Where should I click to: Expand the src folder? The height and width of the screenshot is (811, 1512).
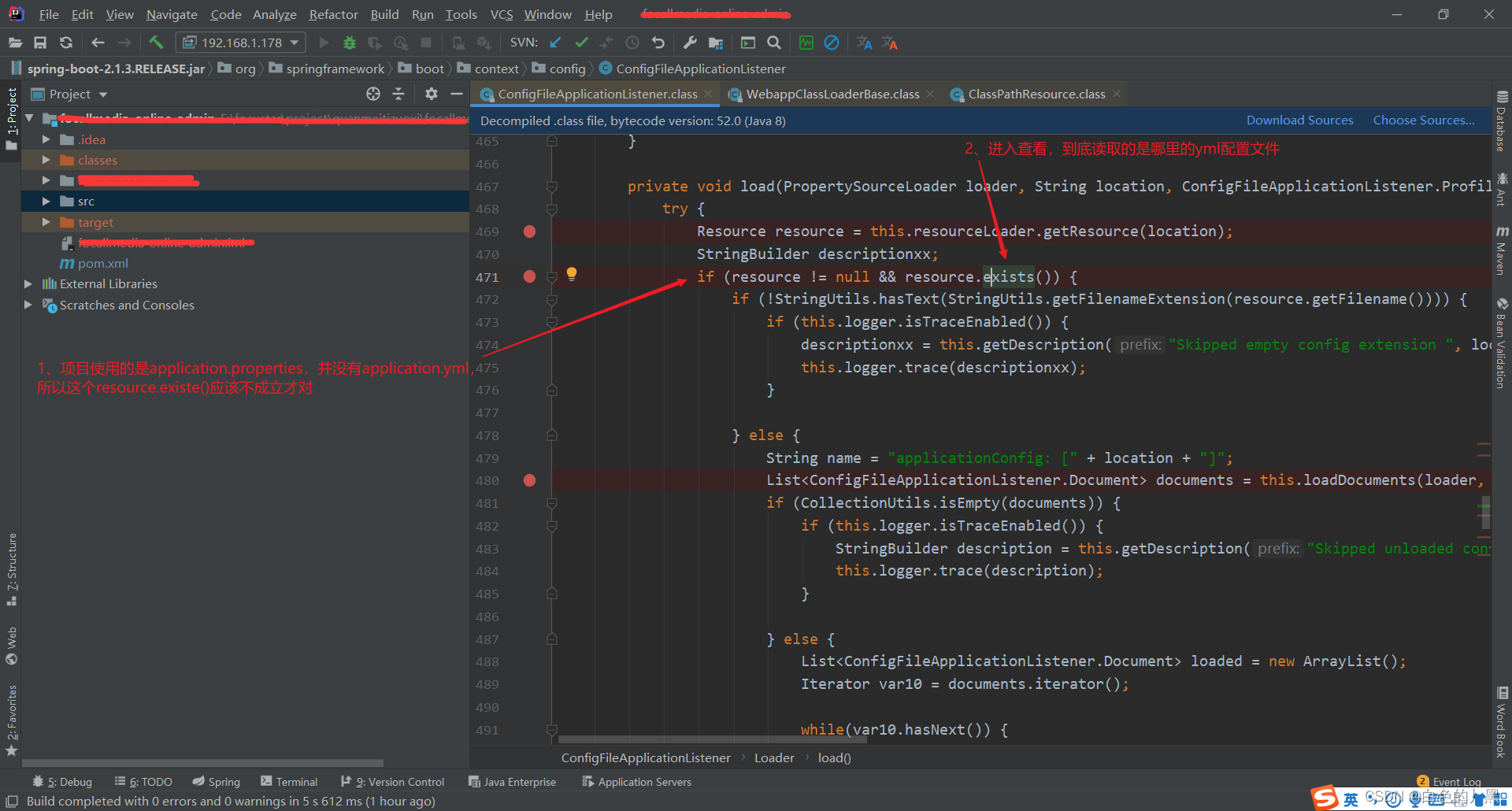46,202
